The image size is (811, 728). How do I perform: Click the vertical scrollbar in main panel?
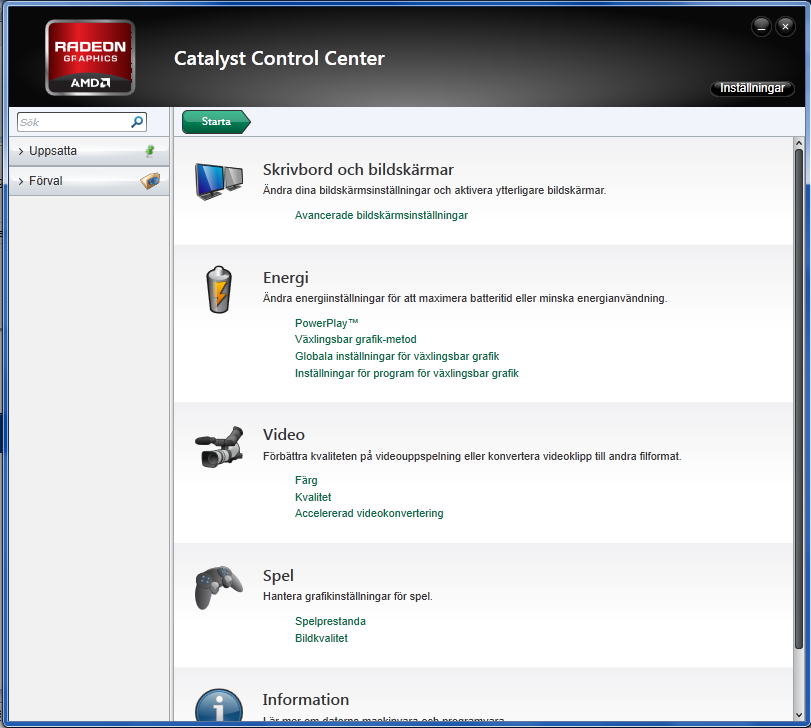pos(799,400)
